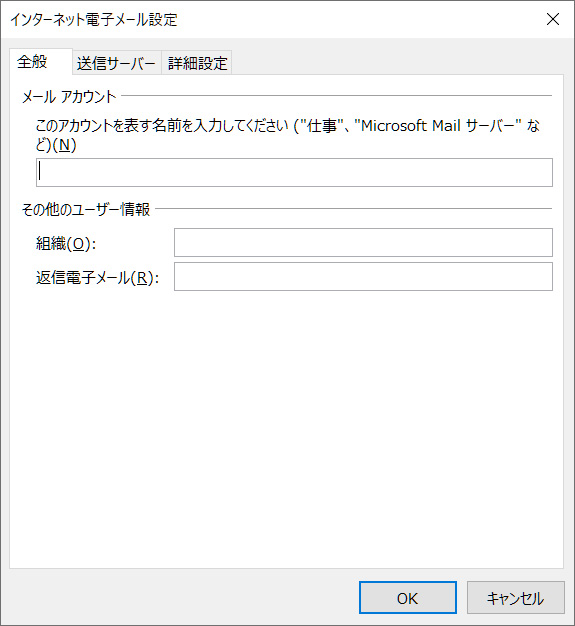Click into the 組織 input box

pyautogui.click(x=363, y=242)
